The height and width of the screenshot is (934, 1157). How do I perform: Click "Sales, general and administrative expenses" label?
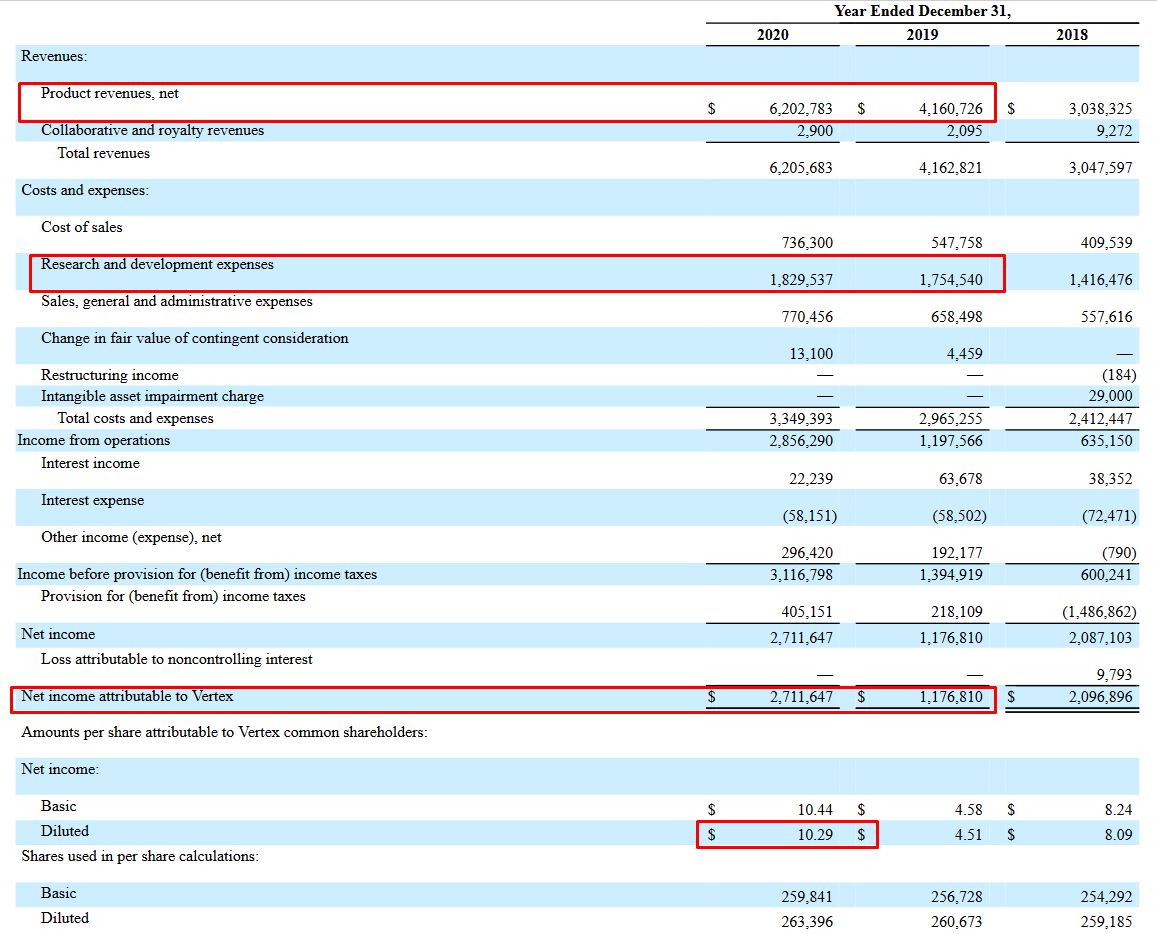[x=176, y=301]
